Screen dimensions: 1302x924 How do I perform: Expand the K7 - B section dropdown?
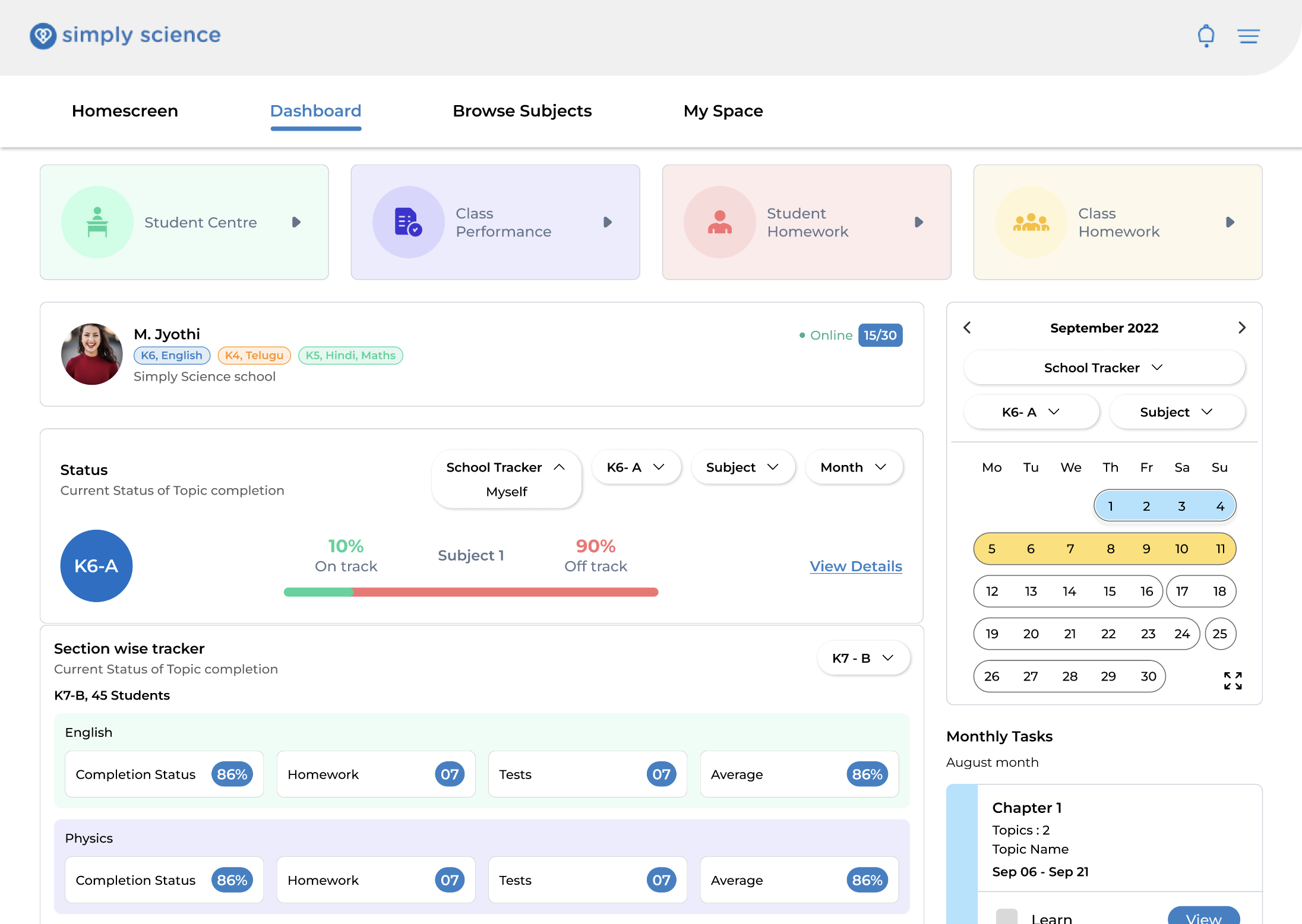click(862, 658)
